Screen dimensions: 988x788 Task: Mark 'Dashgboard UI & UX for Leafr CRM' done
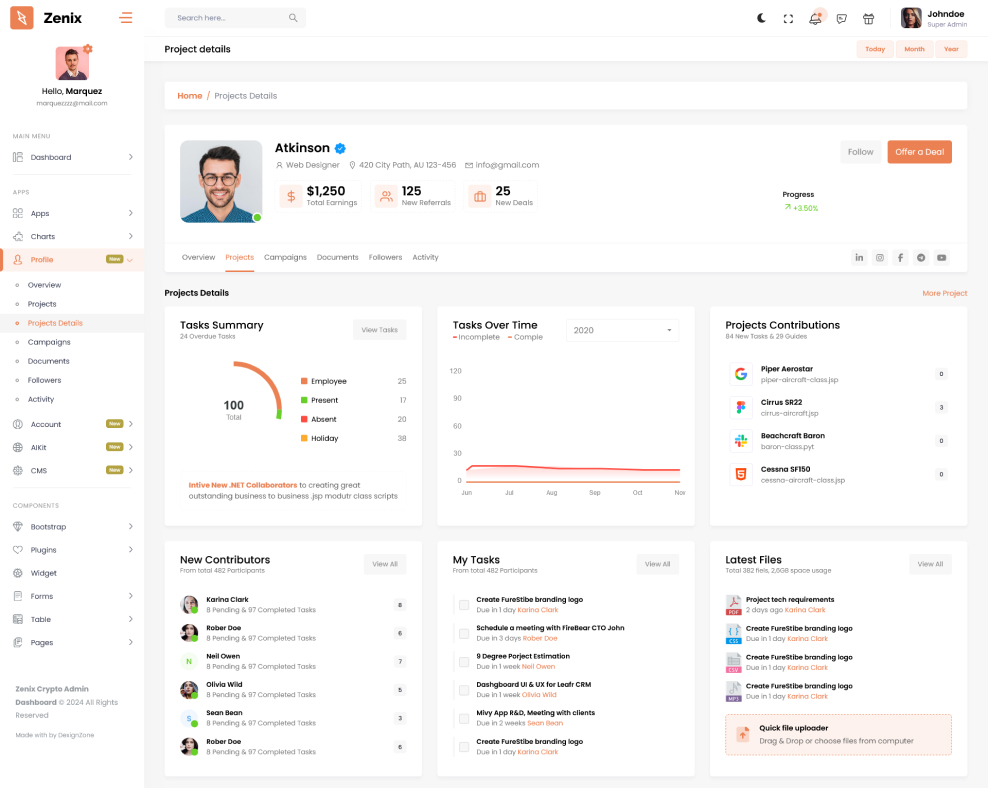click(x=464, y=690)
